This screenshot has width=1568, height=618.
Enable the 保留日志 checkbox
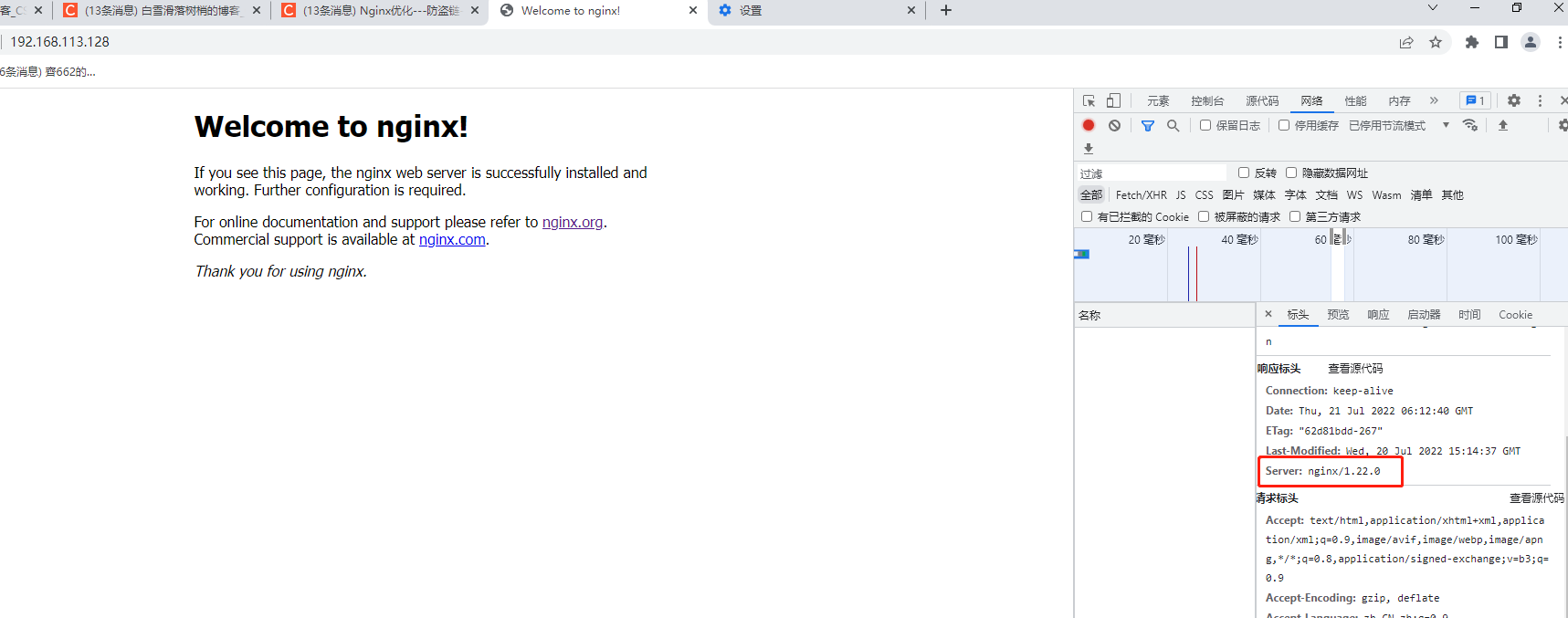(1205, 125)
